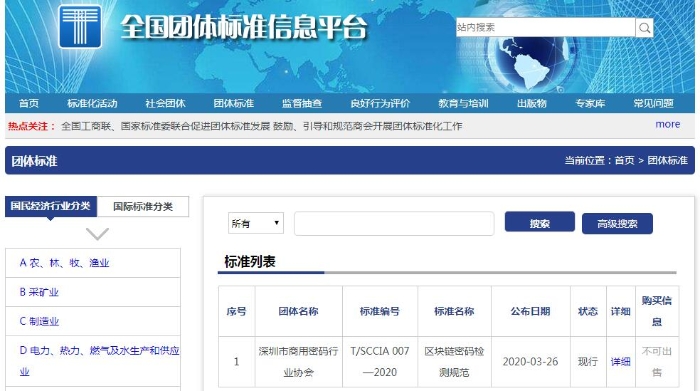Click the 序号 column header
The image size is (700, 391).
tap(236, 311)
